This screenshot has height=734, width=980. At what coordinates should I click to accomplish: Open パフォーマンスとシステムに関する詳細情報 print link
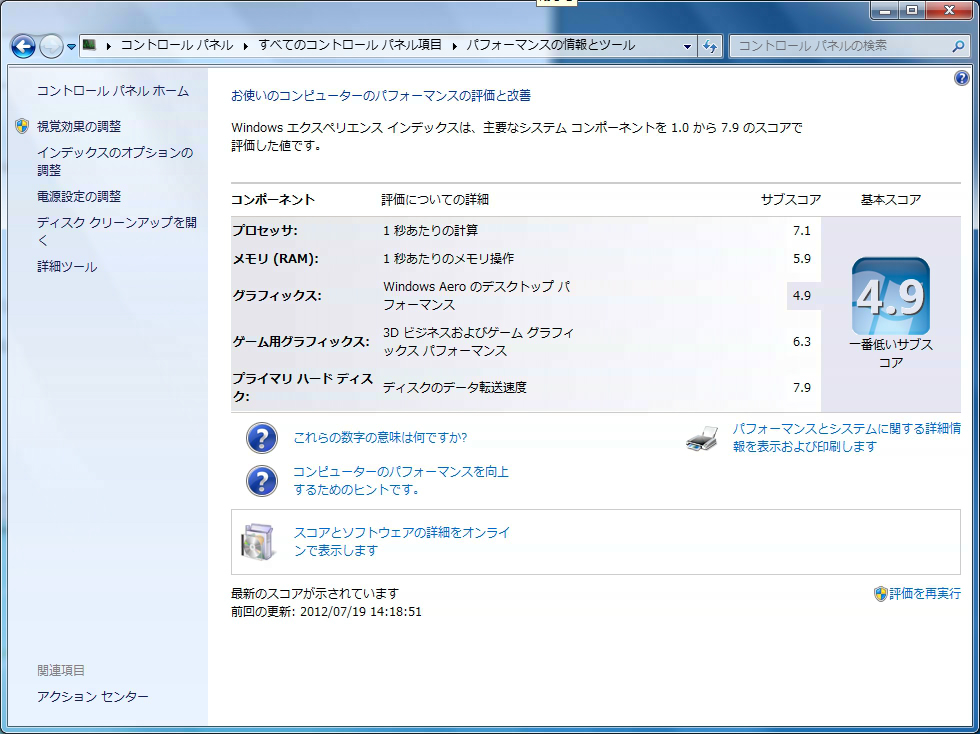coord(847,438)
